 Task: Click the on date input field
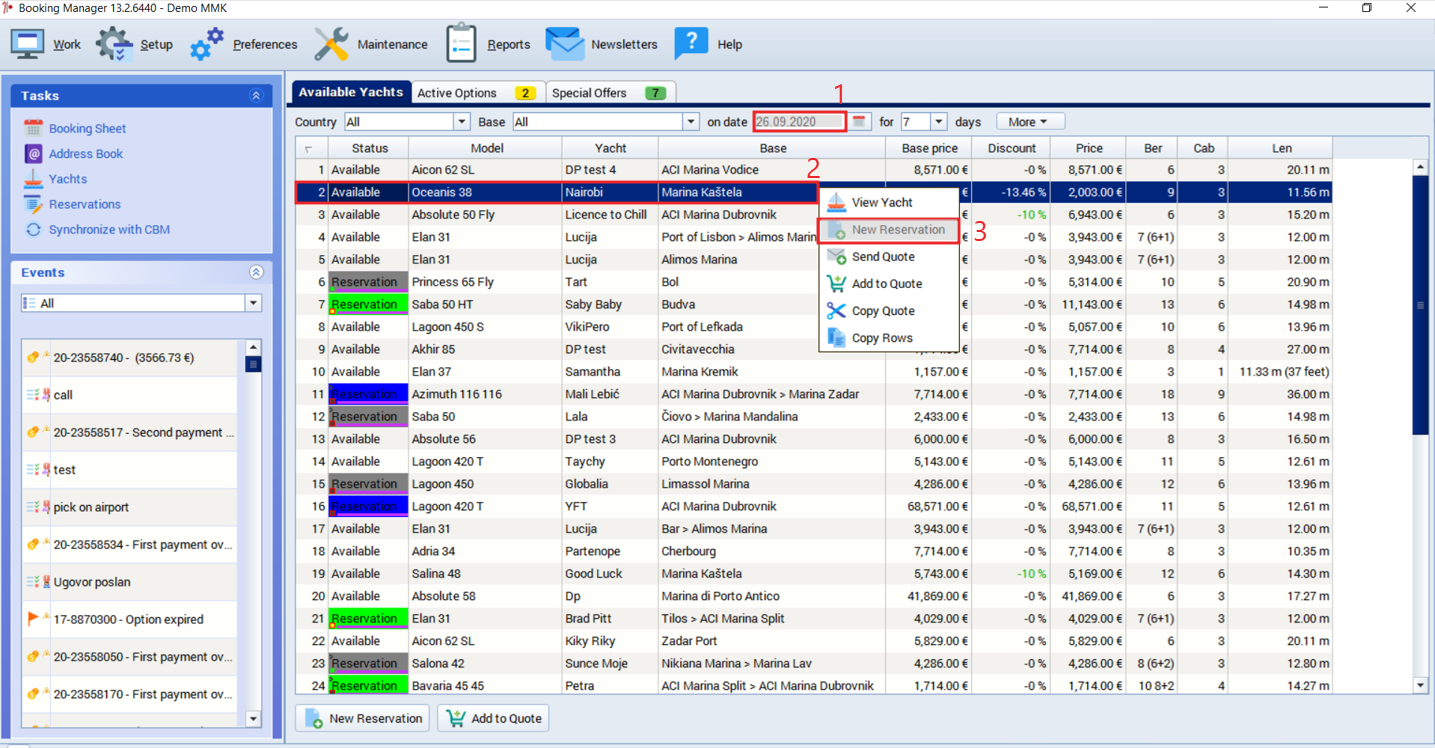(800, 122)
